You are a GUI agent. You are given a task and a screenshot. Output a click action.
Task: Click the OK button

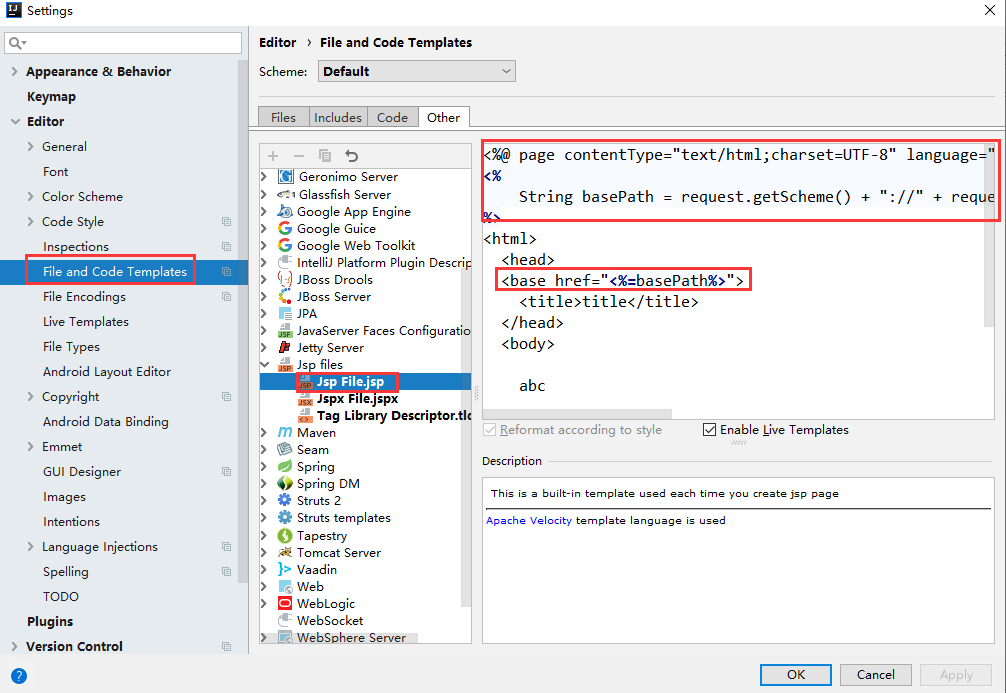(795, 675)
